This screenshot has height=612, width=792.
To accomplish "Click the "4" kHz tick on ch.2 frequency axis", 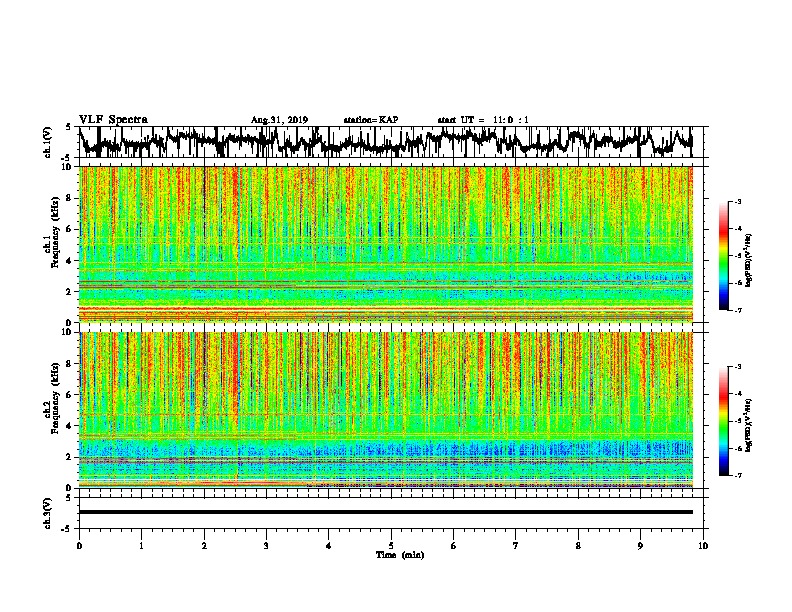I will [71, 426].
